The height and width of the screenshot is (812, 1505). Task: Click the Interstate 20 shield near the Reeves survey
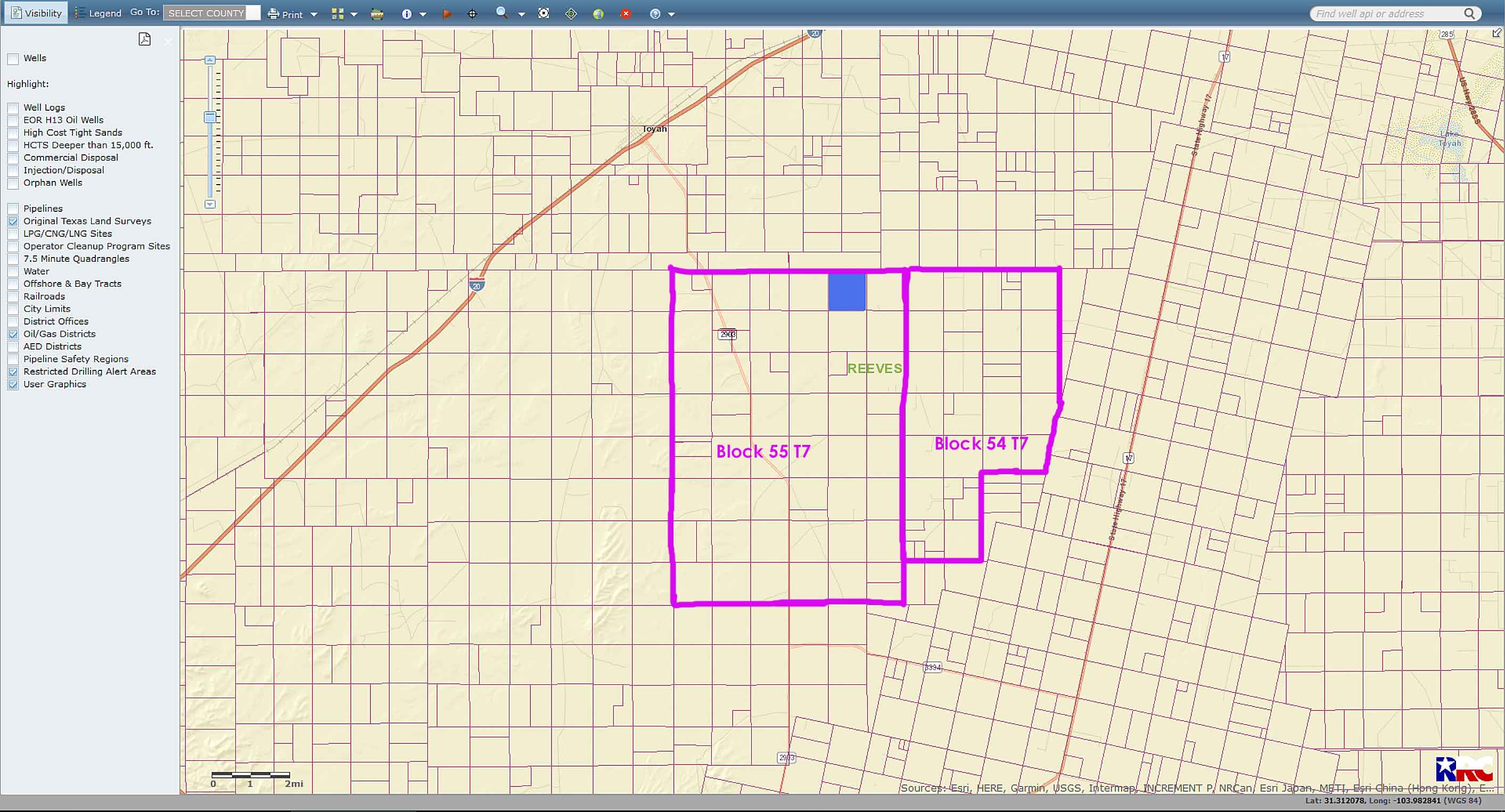pos(477,285)
